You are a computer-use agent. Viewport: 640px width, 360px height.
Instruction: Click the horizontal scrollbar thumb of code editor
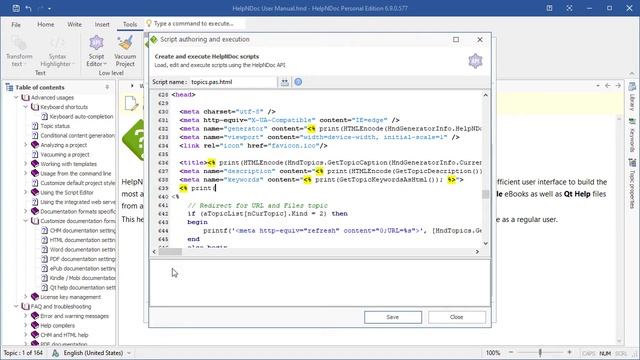coord(170,252)
